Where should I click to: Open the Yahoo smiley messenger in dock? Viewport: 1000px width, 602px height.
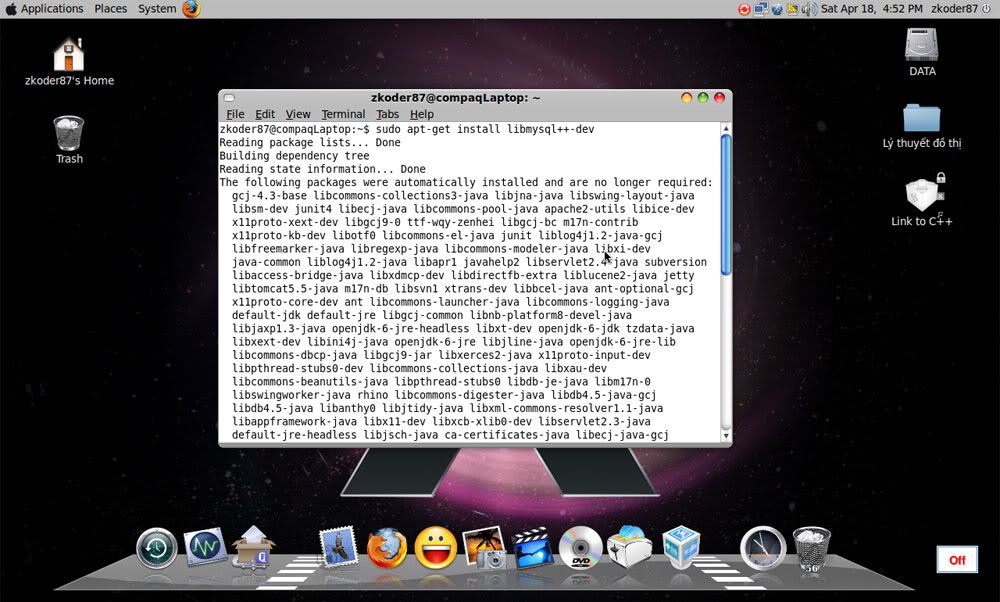point(436,548)
